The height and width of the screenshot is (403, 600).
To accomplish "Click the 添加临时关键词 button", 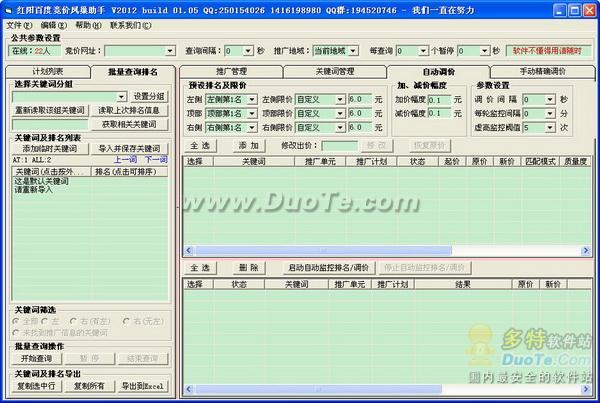I will coord(50,148).
